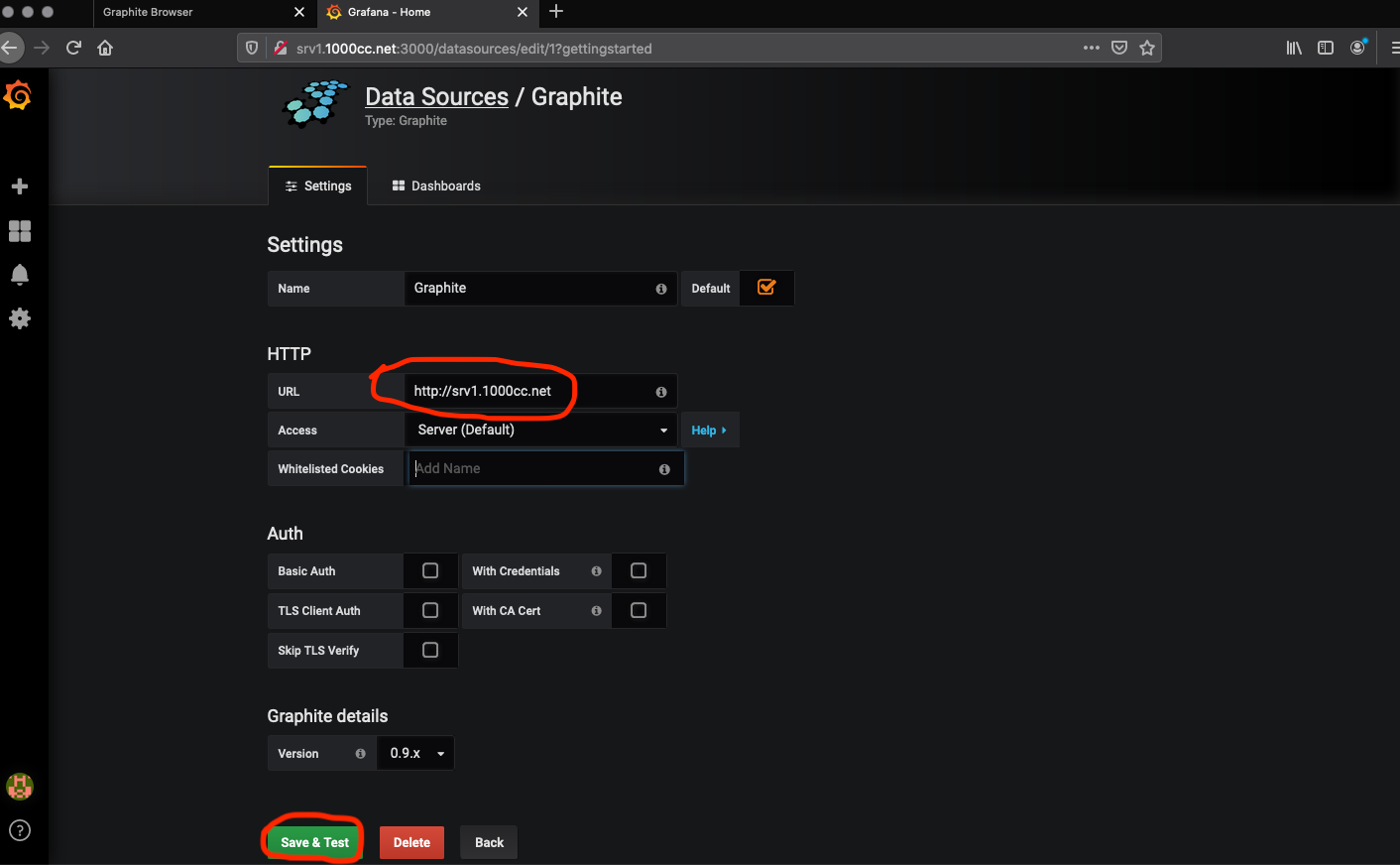Open the Access Server (Default) dropdown
This screenshot has height=865, width=1400.
(540, 430)
